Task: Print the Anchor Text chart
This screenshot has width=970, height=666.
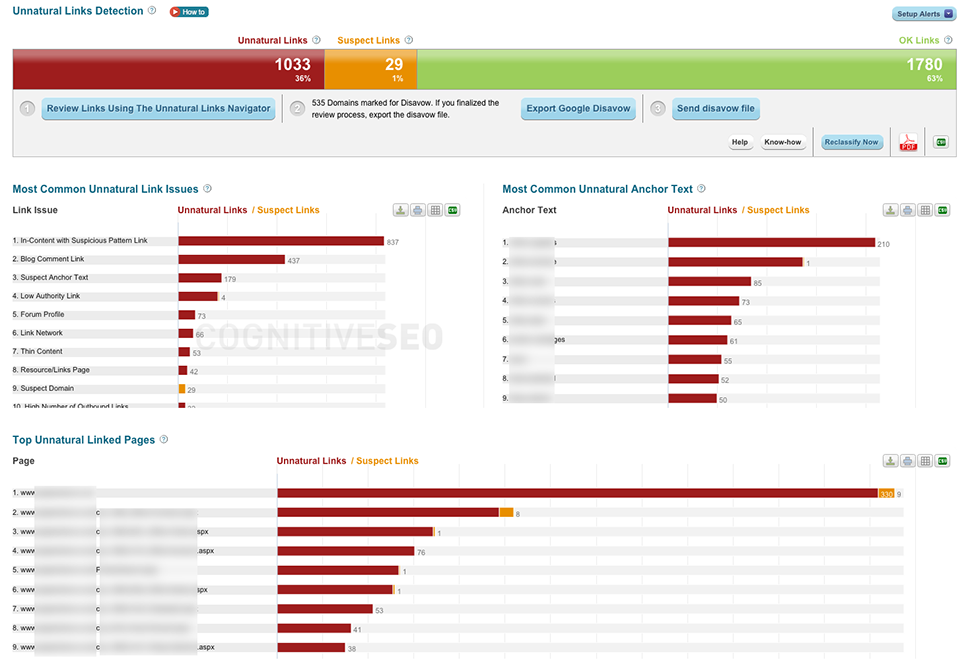Action: coord(908,210)
